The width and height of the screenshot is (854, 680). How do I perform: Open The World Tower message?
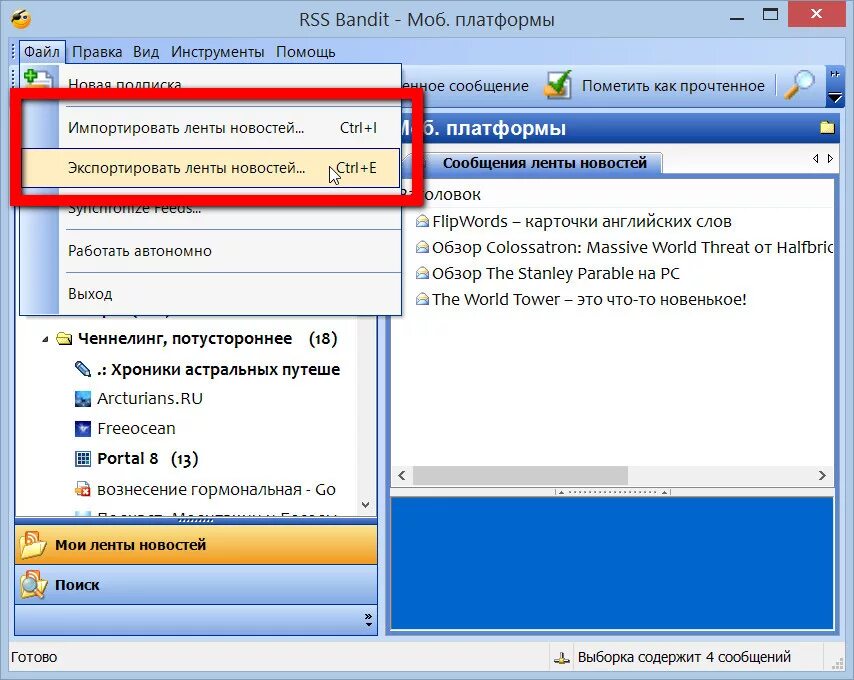point(589,299)
